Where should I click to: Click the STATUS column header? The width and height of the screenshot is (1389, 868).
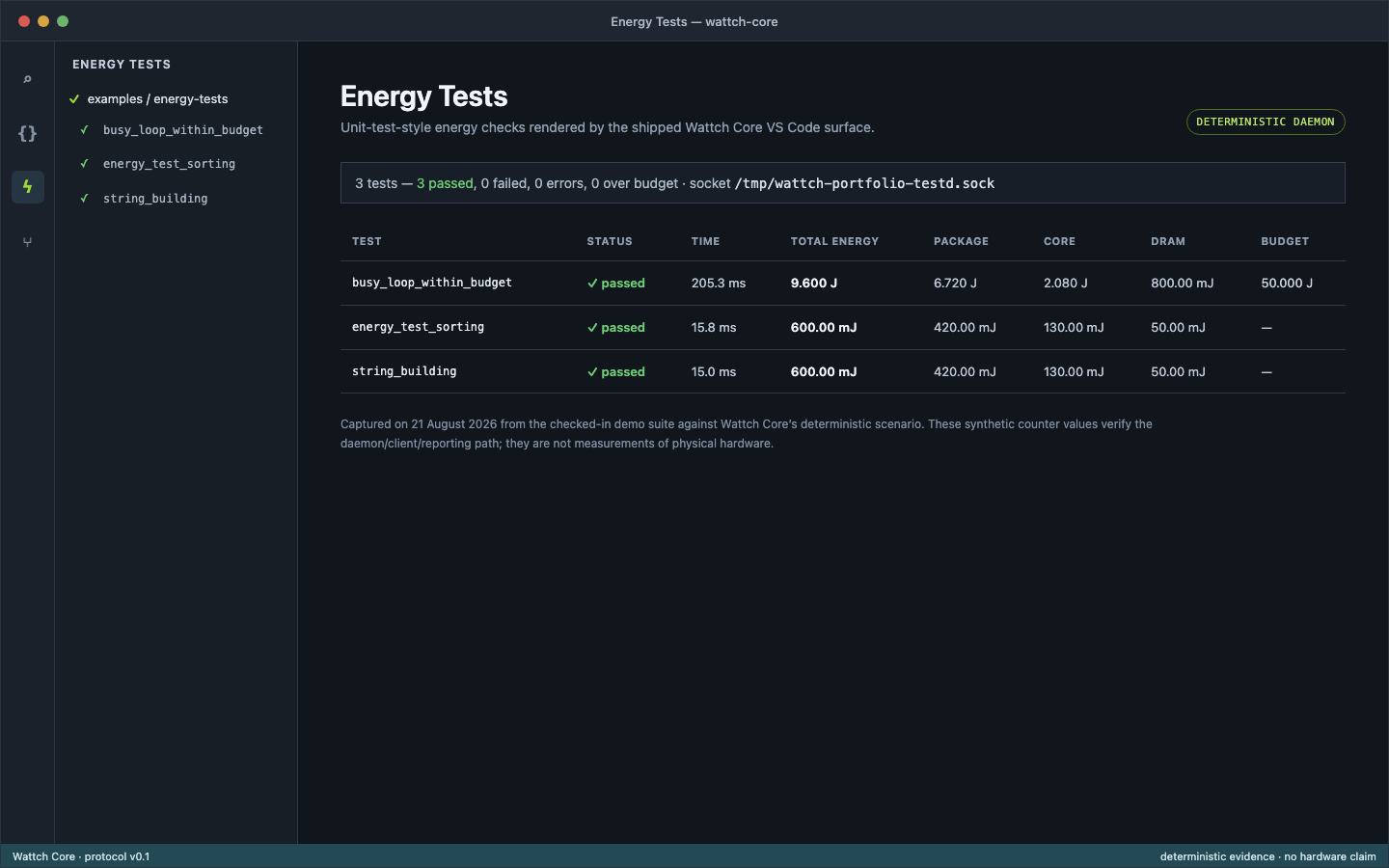(610, 241)
